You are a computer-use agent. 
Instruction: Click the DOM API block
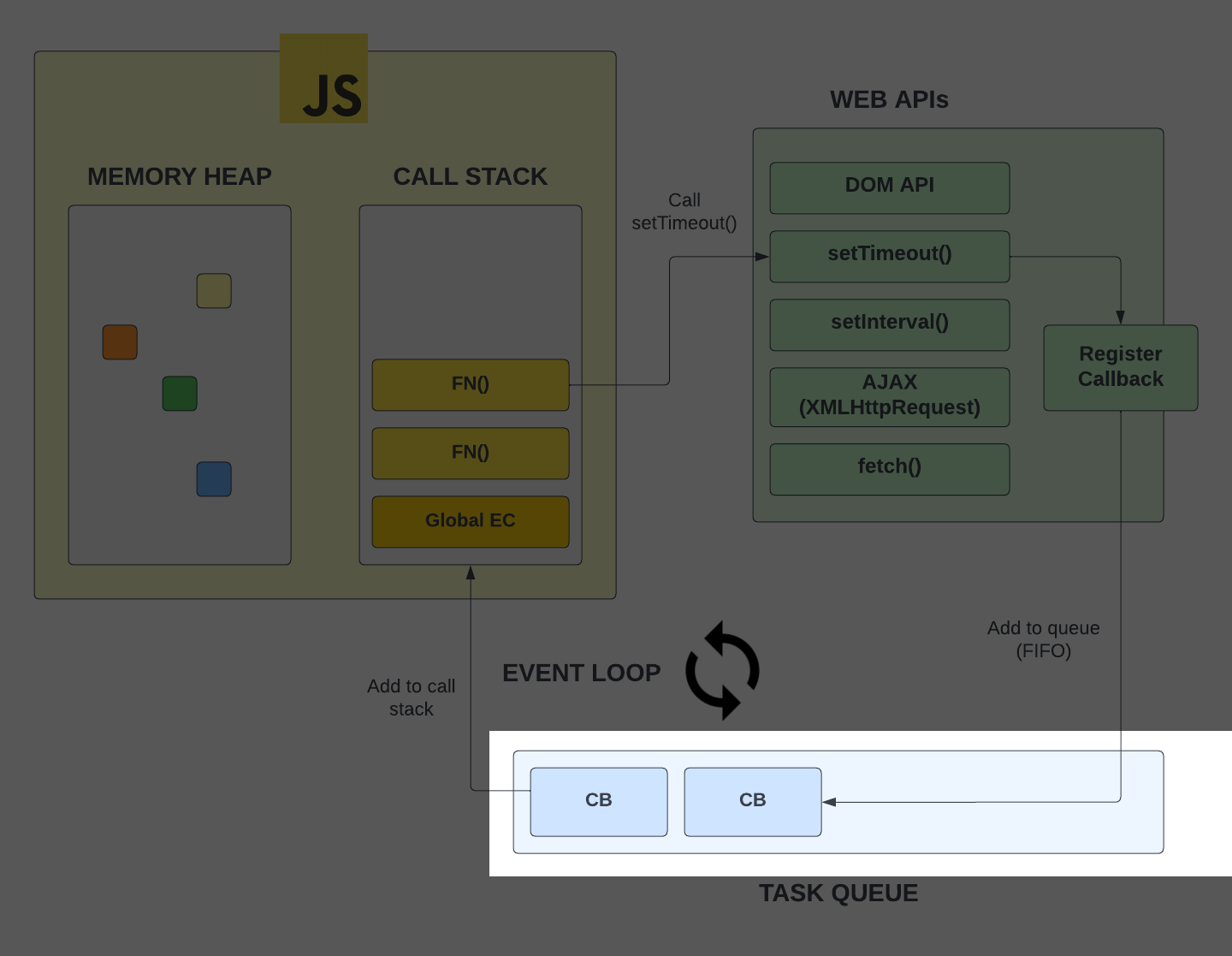[889, 187]
